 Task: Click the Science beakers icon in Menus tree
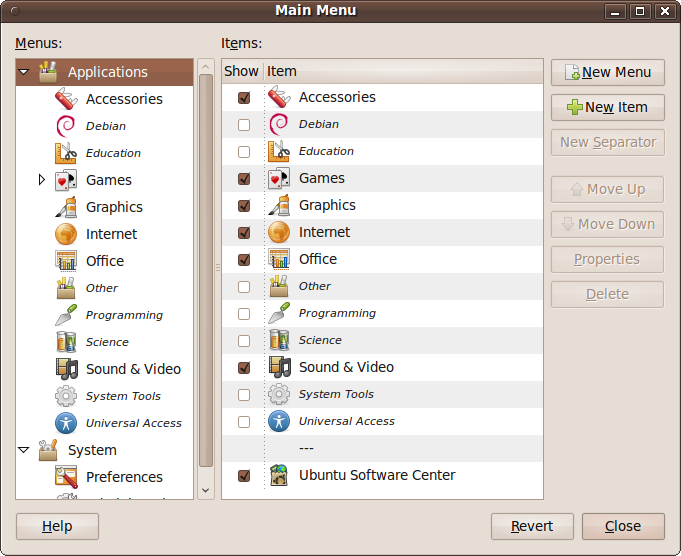point(66,342)
